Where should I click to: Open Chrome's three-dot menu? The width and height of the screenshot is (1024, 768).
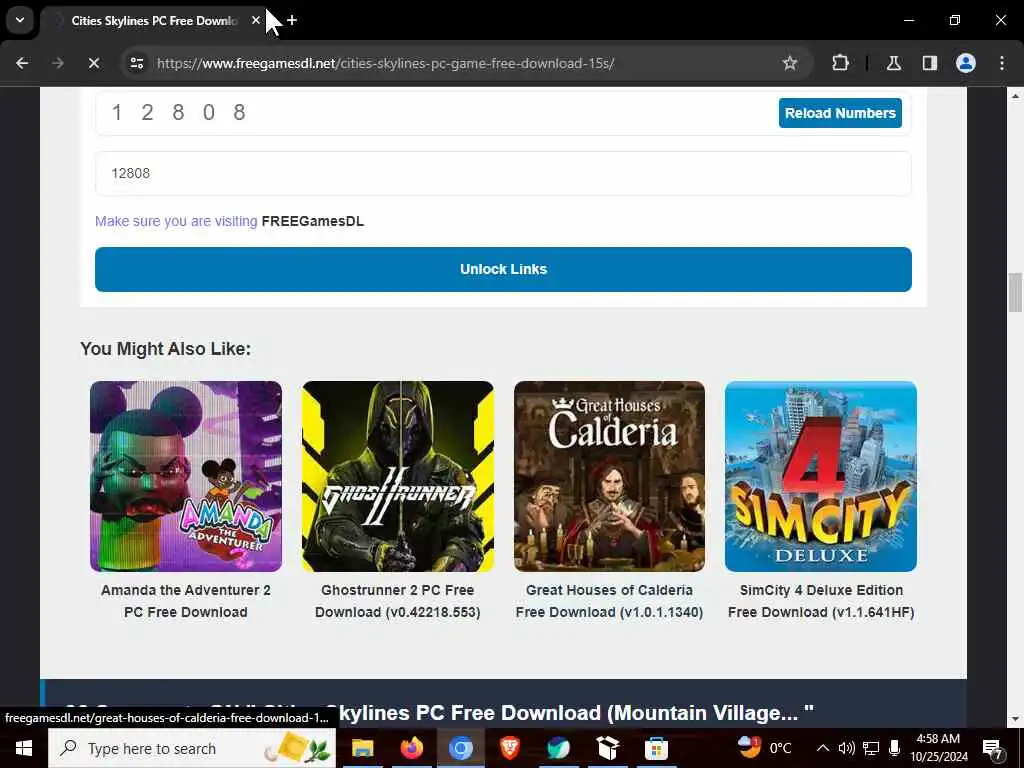[x=1002, y=63]
